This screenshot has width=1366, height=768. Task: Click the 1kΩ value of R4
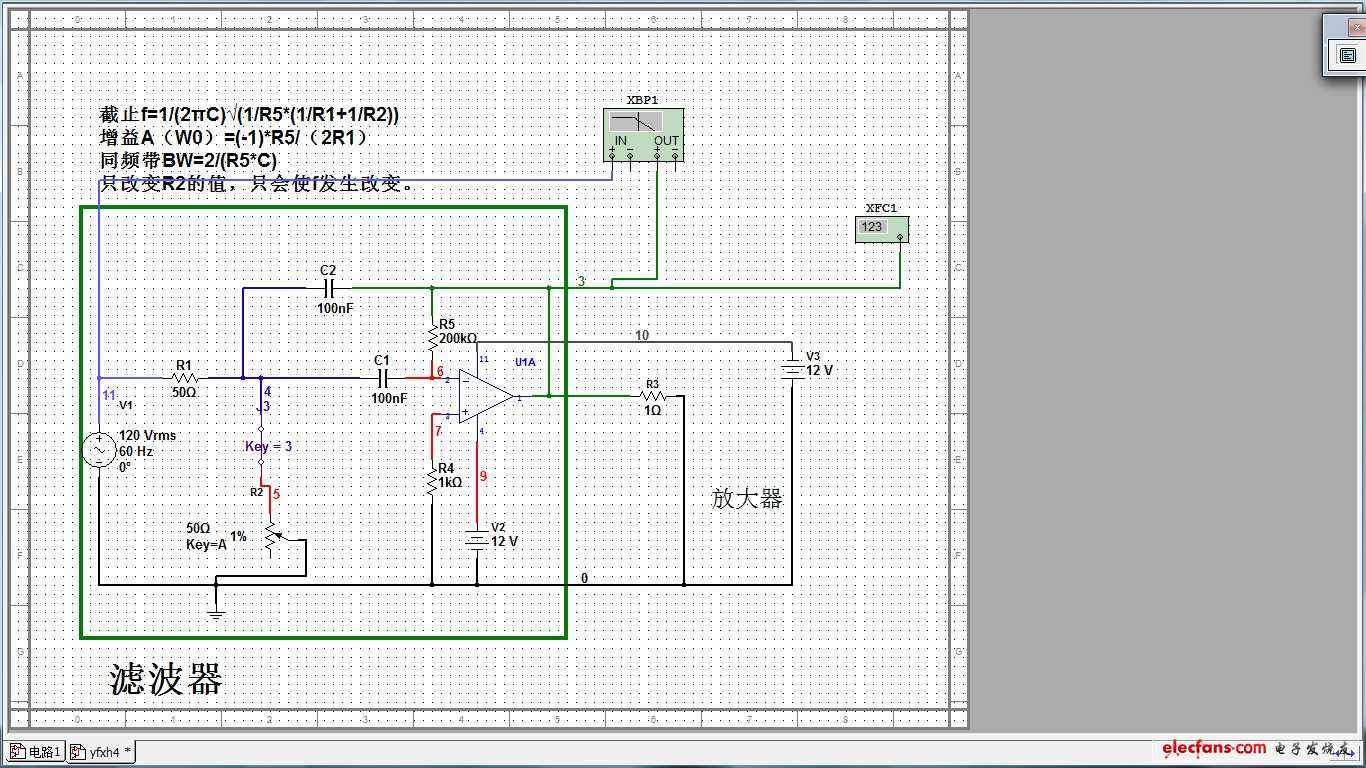pyautogui.click(x=450, y=482)
